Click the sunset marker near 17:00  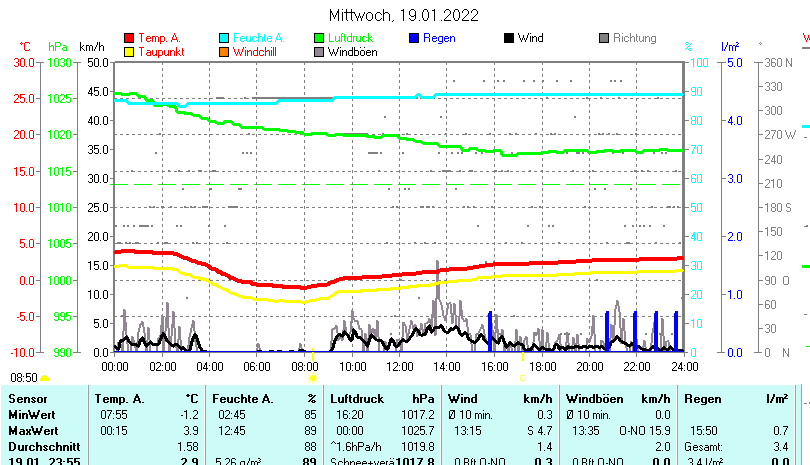(522, 378)
